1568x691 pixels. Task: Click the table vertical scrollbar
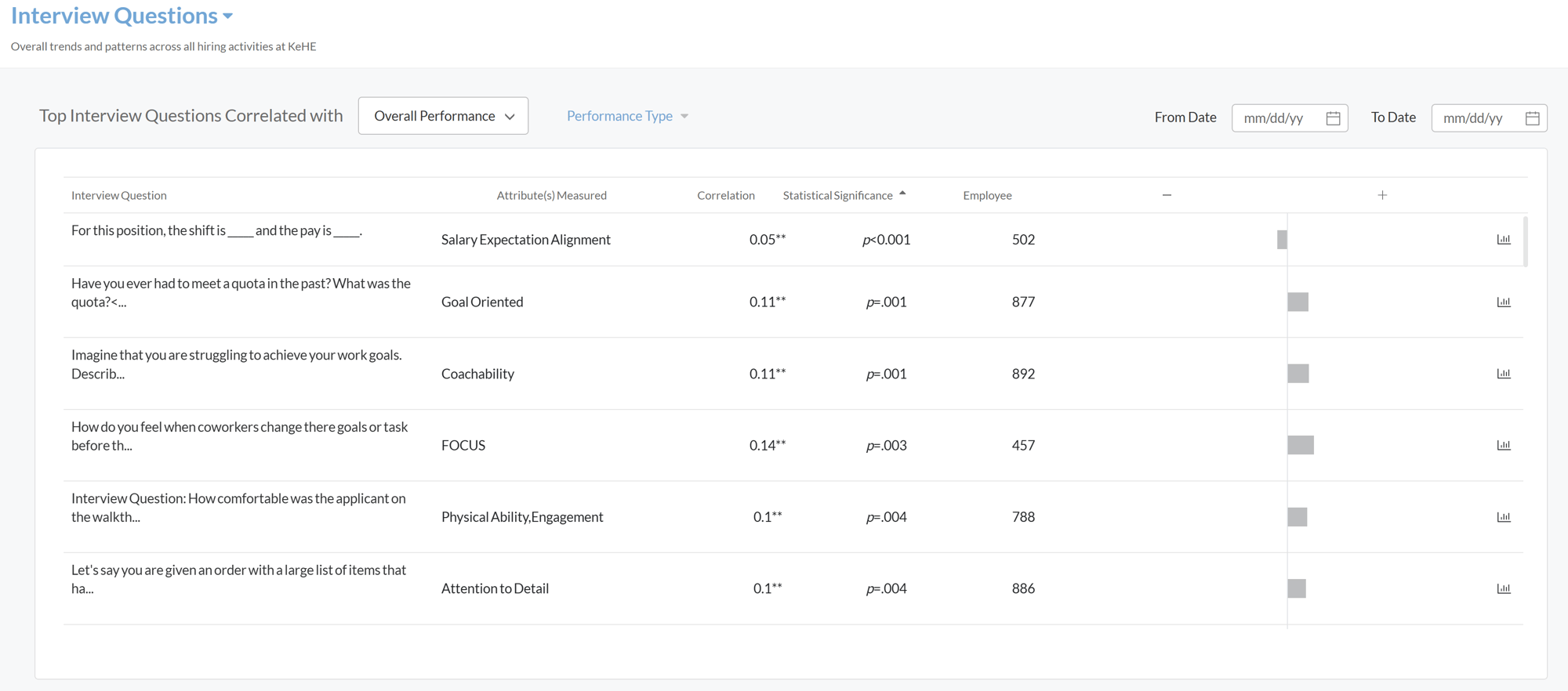[1525, 241]
